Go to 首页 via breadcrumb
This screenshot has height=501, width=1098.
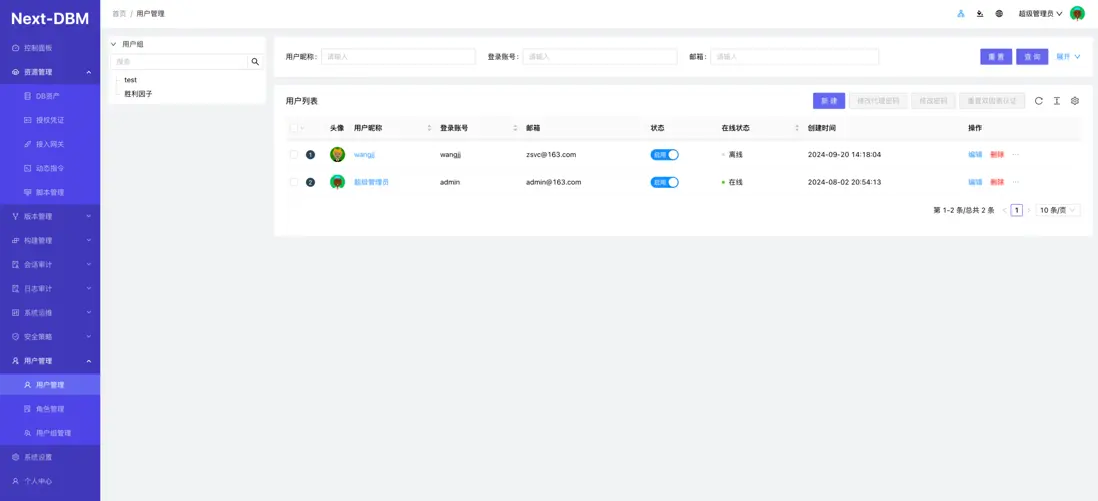[x=119, y=13]
